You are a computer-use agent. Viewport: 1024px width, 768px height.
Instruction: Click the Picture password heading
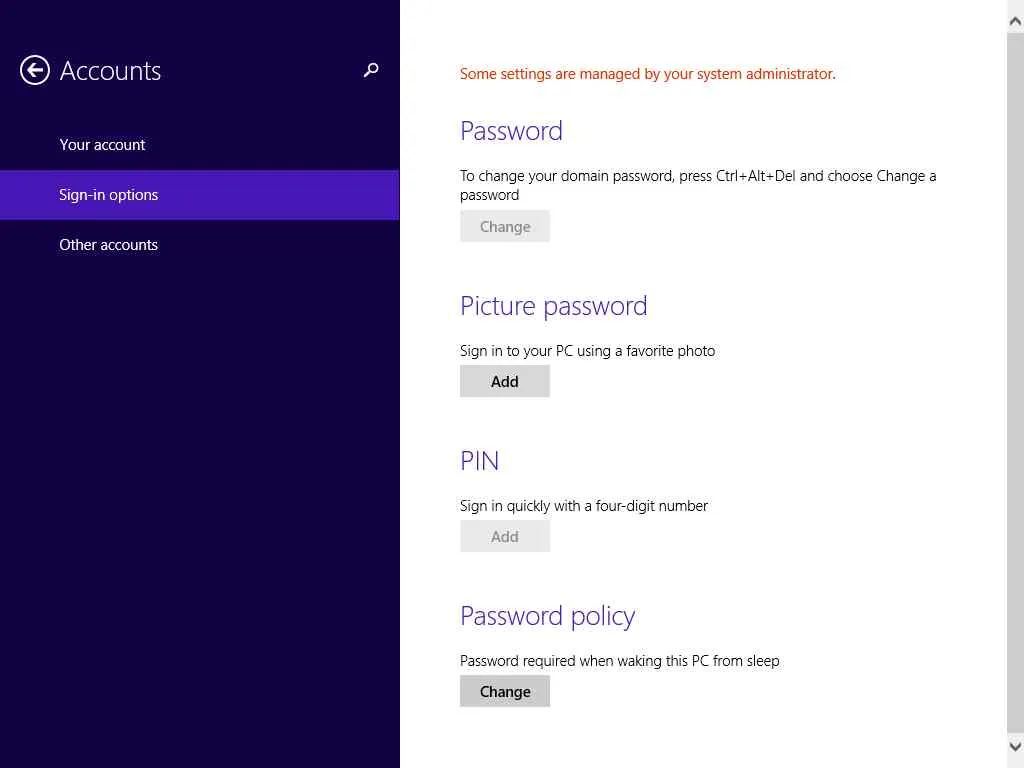point(553,306)
